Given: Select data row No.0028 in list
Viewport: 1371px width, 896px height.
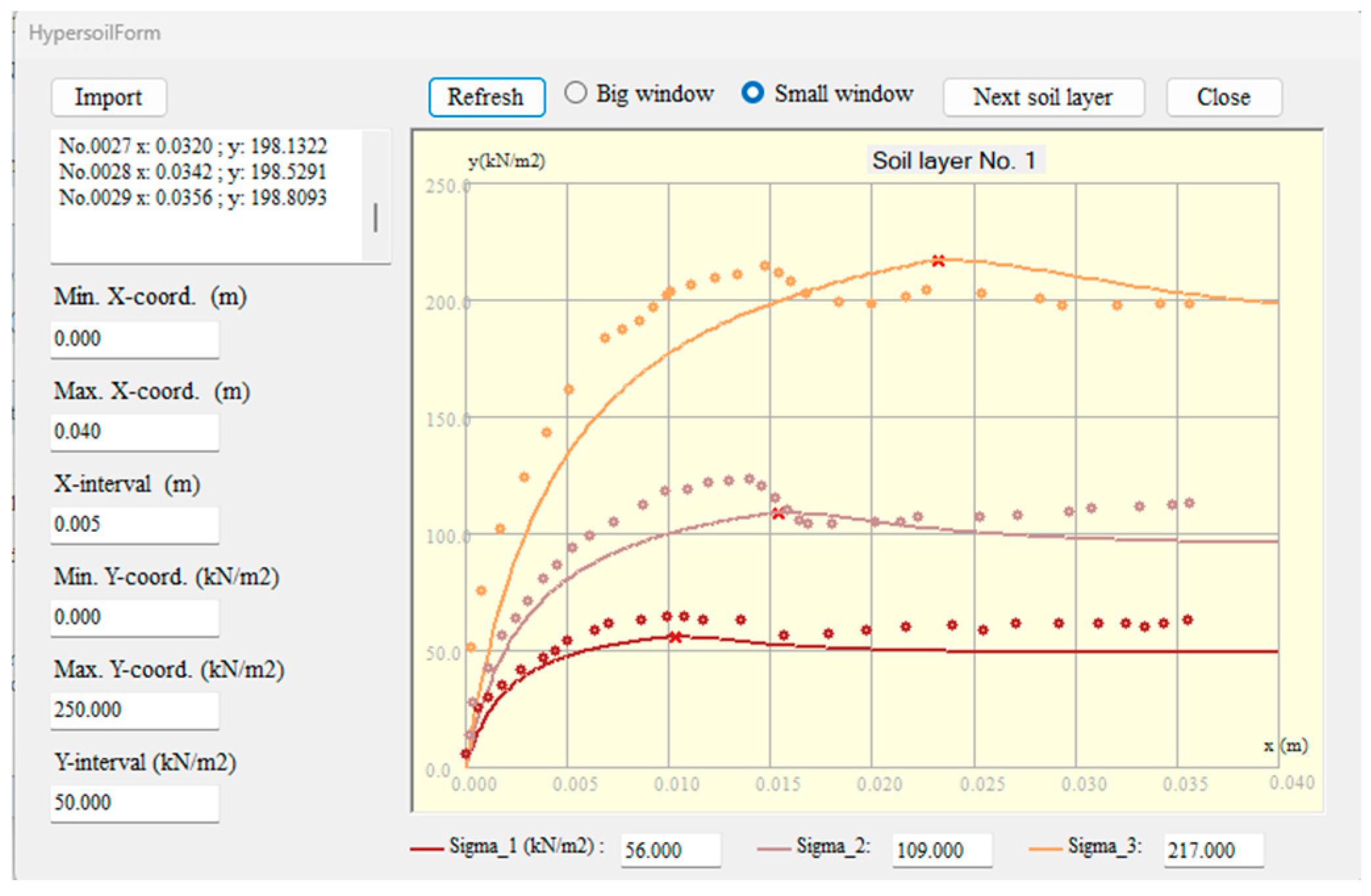Looking at the screenshot, I should pyautogui.click(x=193, y=172).
